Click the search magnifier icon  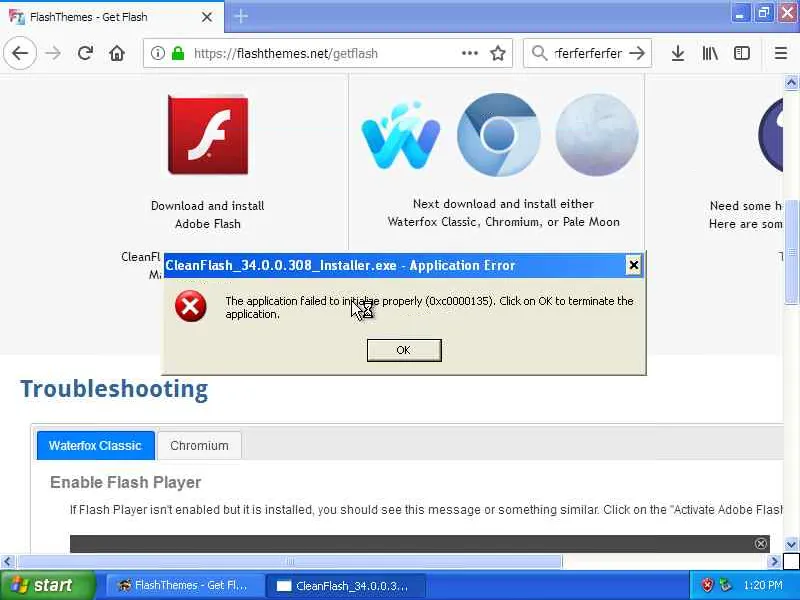pos(539,53)
